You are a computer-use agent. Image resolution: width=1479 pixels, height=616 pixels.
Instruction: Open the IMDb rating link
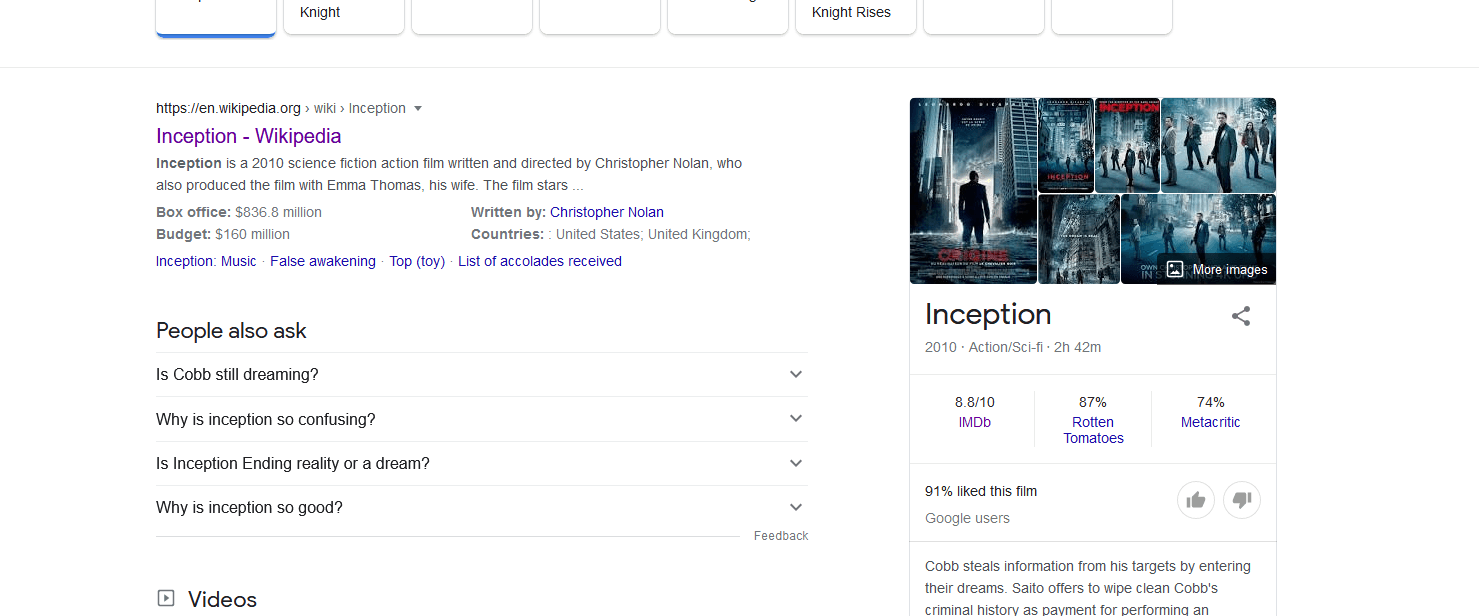click(975, 422)
